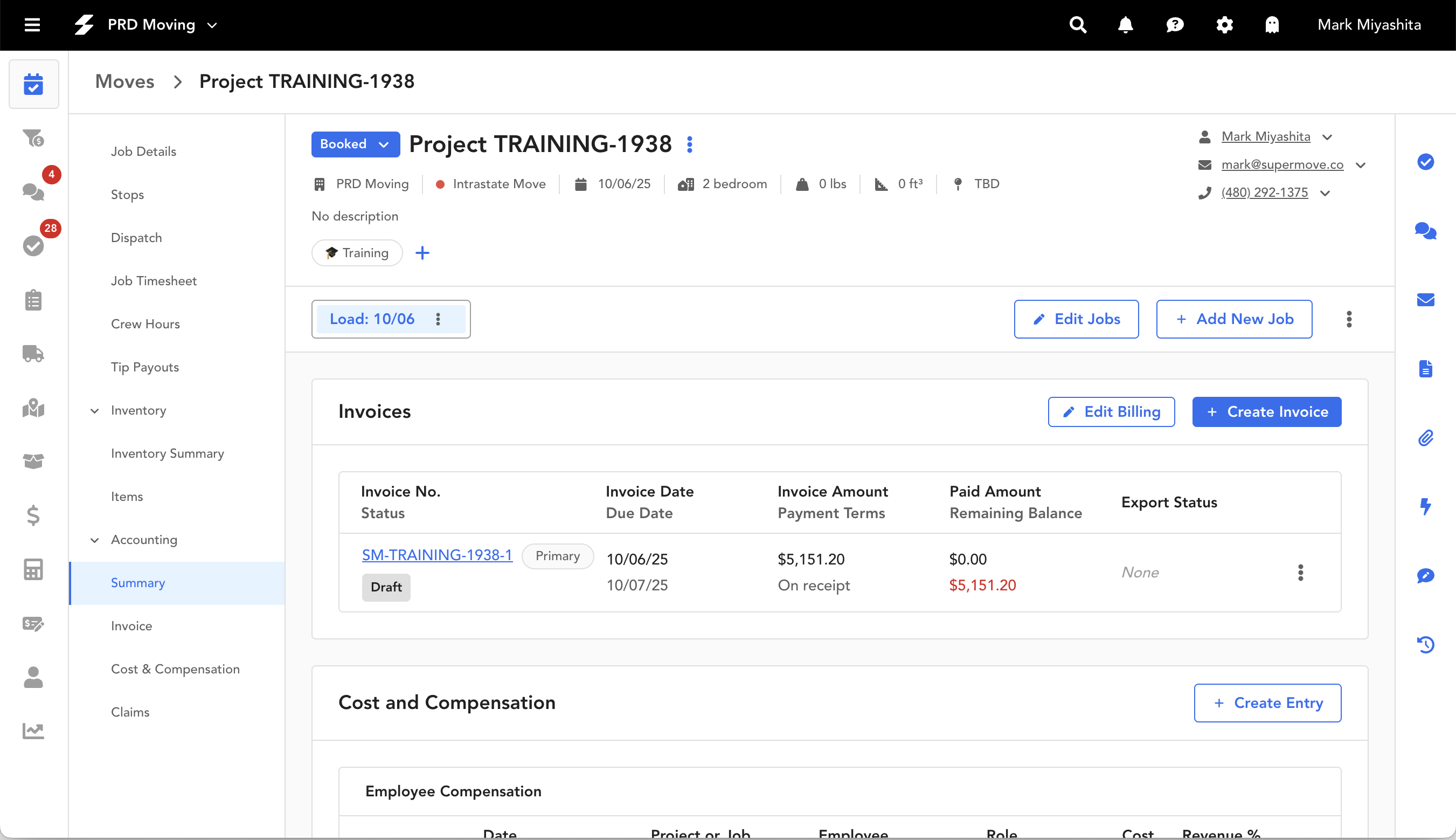The width and height of the screenshot is (1456, 840).
Task: Collapse the Inventory section in sidebar
Action: point(94,411)
